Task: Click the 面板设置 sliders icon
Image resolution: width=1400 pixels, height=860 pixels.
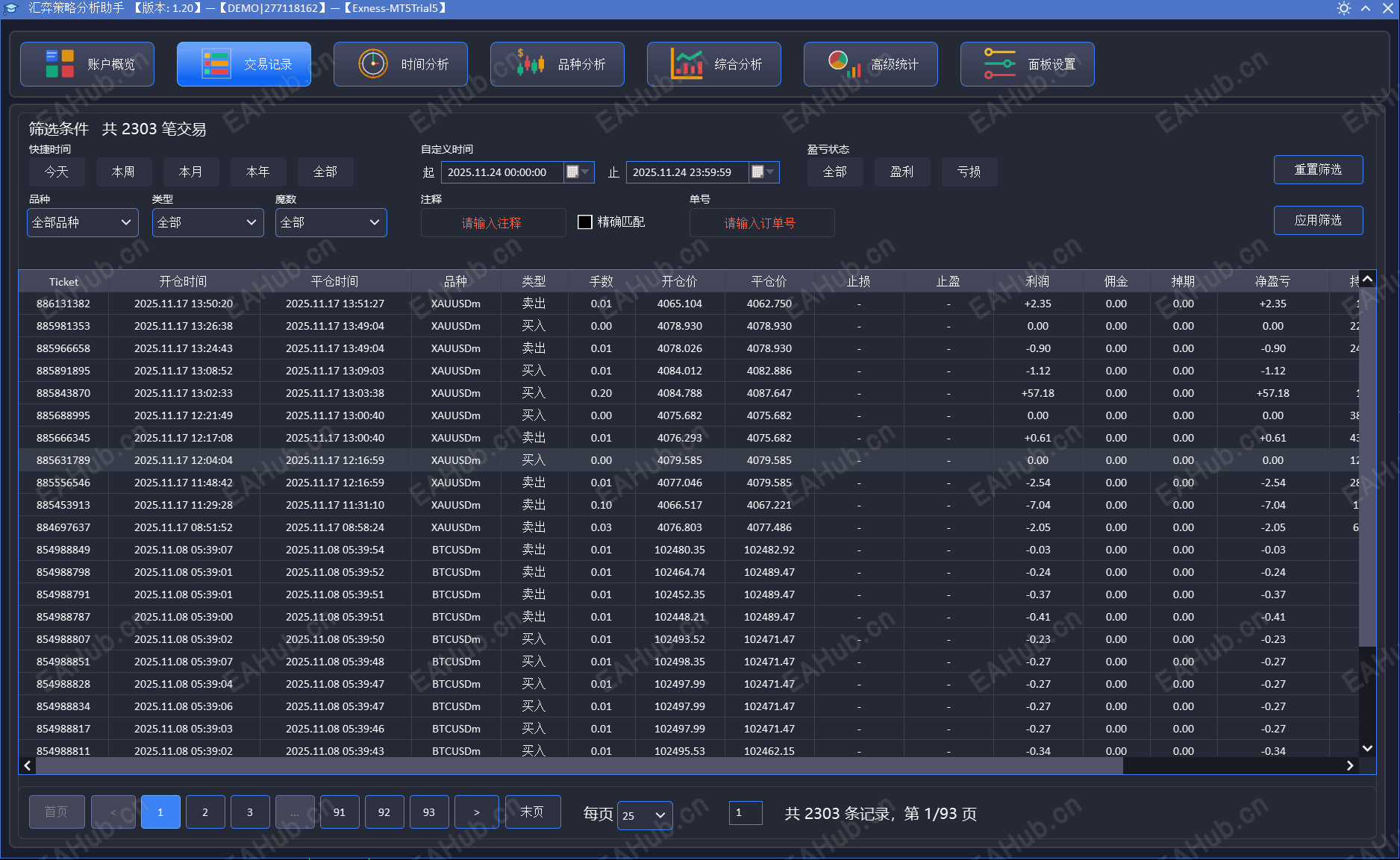Action: pyautogui.click(x=1000, y=64)
